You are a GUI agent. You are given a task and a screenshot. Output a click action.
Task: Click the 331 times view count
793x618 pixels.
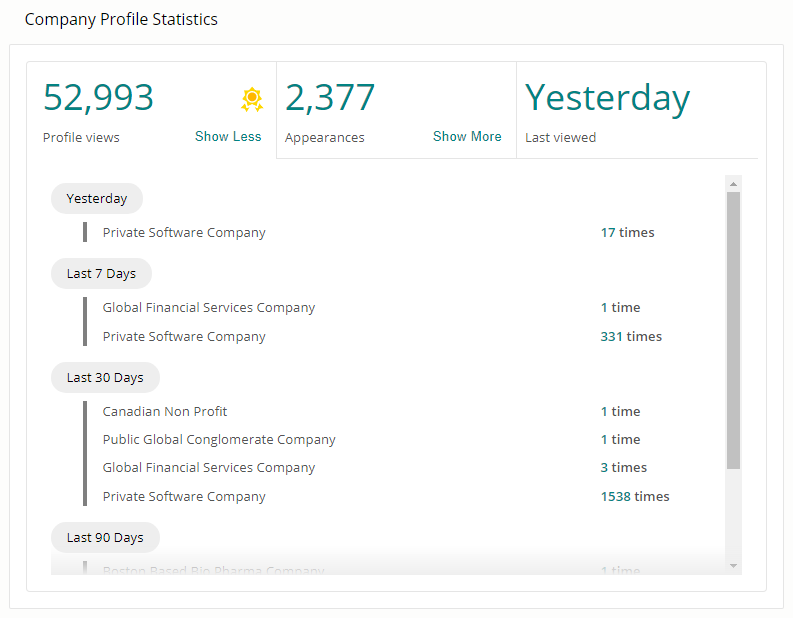coord(630,336)
